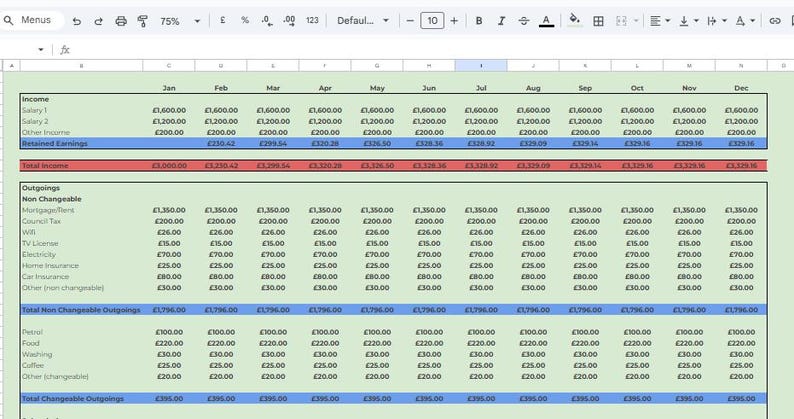The height and width of the screenshot is (419, 794).
Task: Click the merge cells icon
Action: click(x=621, y=21)
